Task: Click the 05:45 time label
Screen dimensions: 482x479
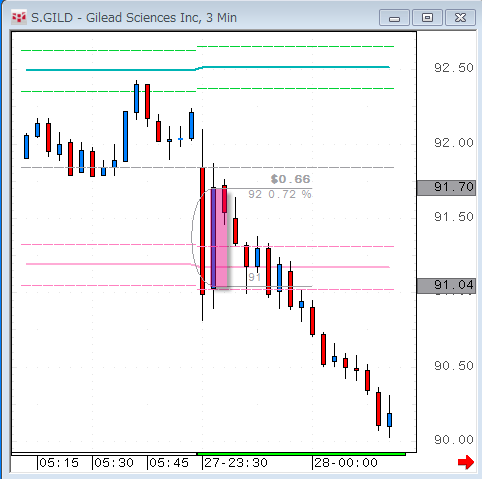Action: (x=169, y=463)
